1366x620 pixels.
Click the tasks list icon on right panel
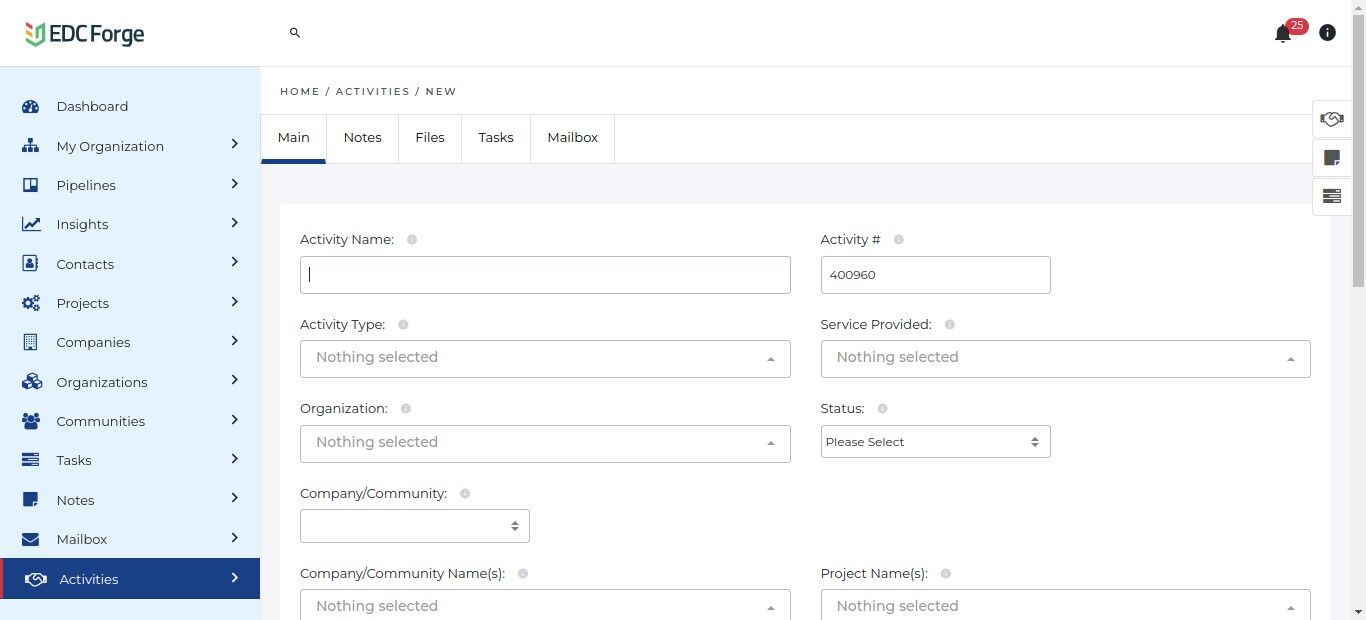point(1331,196)
